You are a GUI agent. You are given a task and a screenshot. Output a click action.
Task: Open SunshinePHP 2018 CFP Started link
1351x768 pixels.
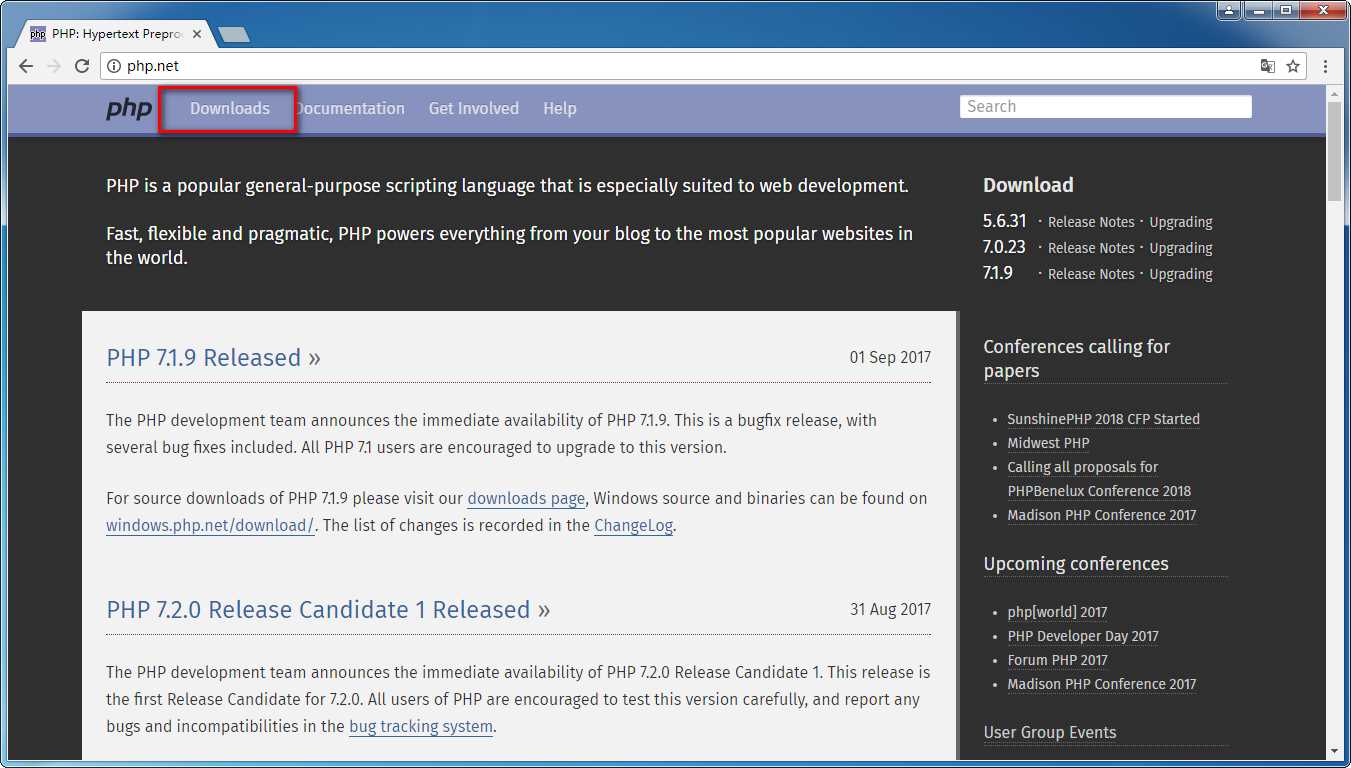pyautogui.click(x=1104, y=419)
